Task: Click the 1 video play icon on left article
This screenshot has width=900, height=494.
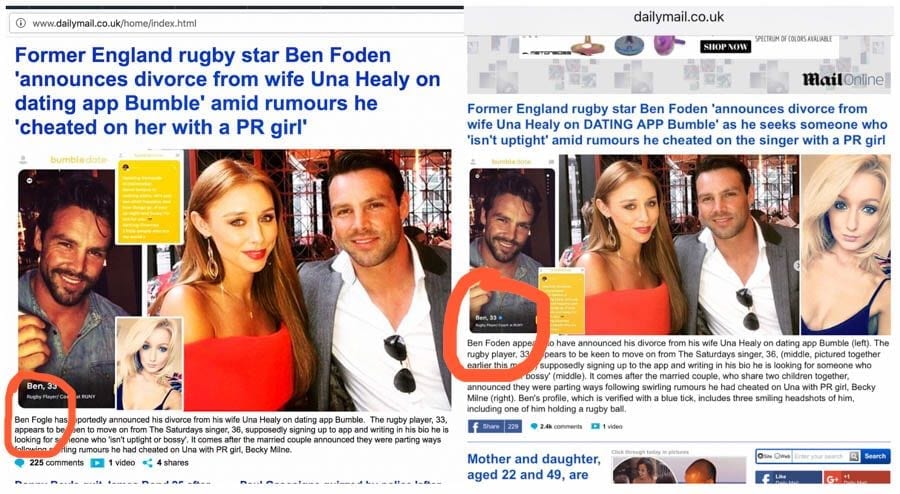Action: (x=98, y=462)
